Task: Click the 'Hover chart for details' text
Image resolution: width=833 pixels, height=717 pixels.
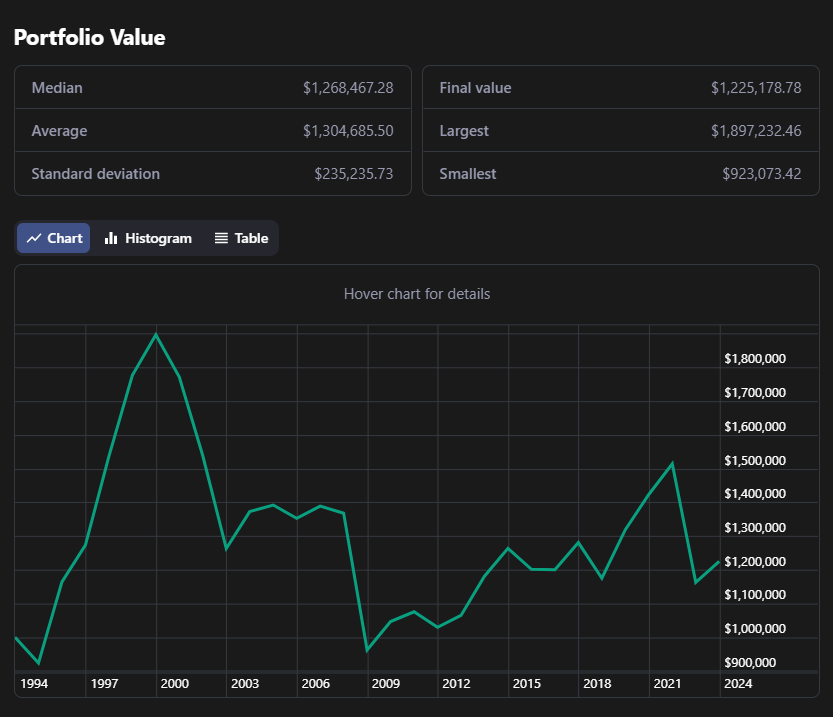Action: click(417, 294)
